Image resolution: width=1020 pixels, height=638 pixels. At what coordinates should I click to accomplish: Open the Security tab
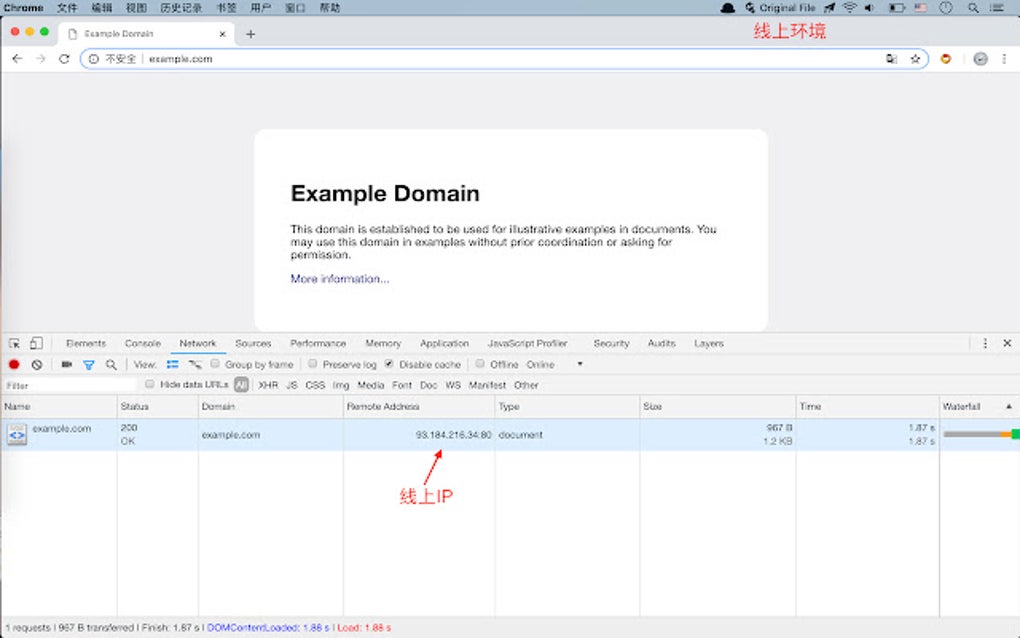click(x=611, y=343)
